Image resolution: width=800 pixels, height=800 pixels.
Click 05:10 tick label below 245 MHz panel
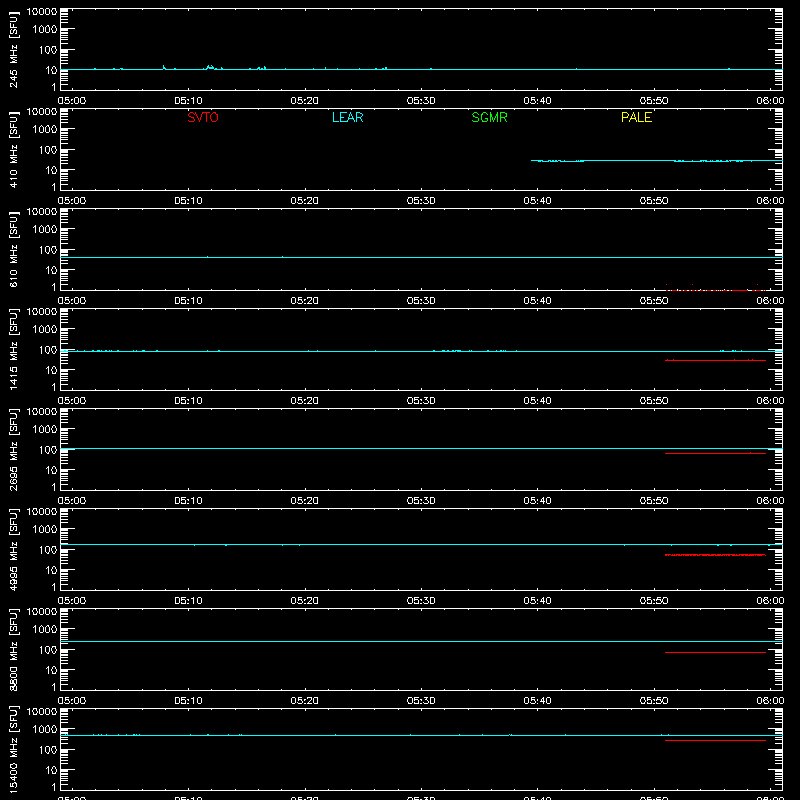pos(188,101)
